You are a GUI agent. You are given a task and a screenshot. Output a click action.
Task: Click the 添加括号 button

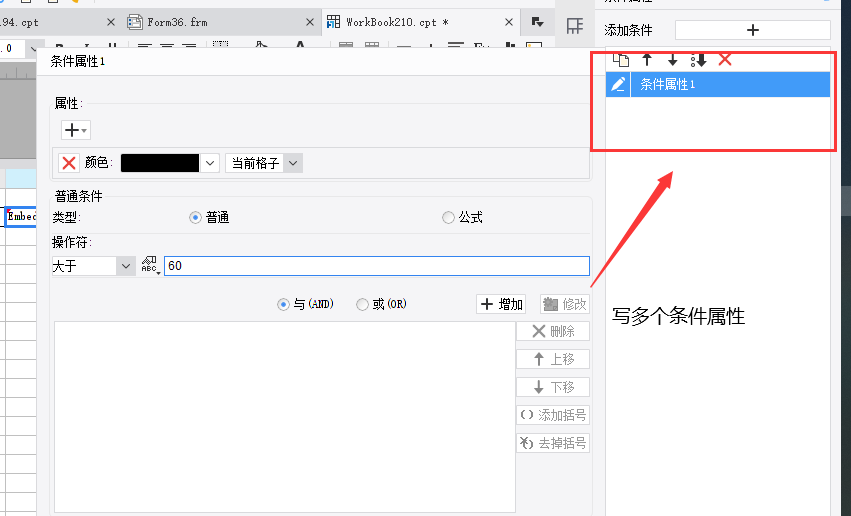[553, 415]
